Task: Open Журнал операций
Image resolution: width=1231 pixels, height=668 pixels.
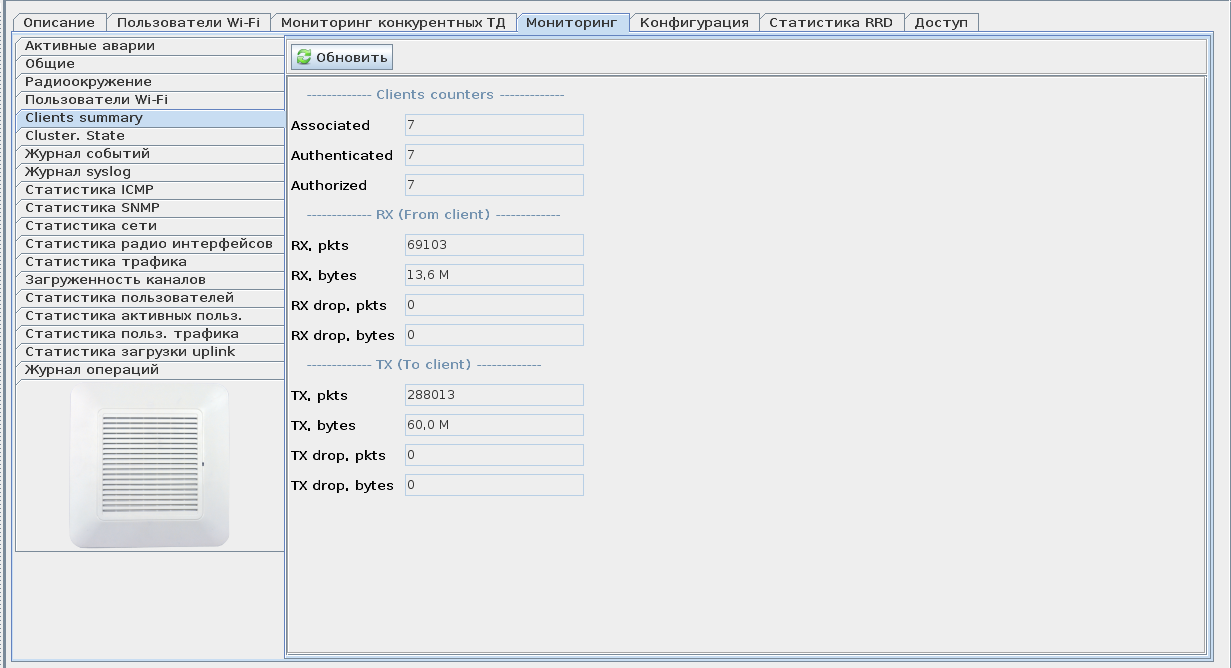Action: pos(150,370)
